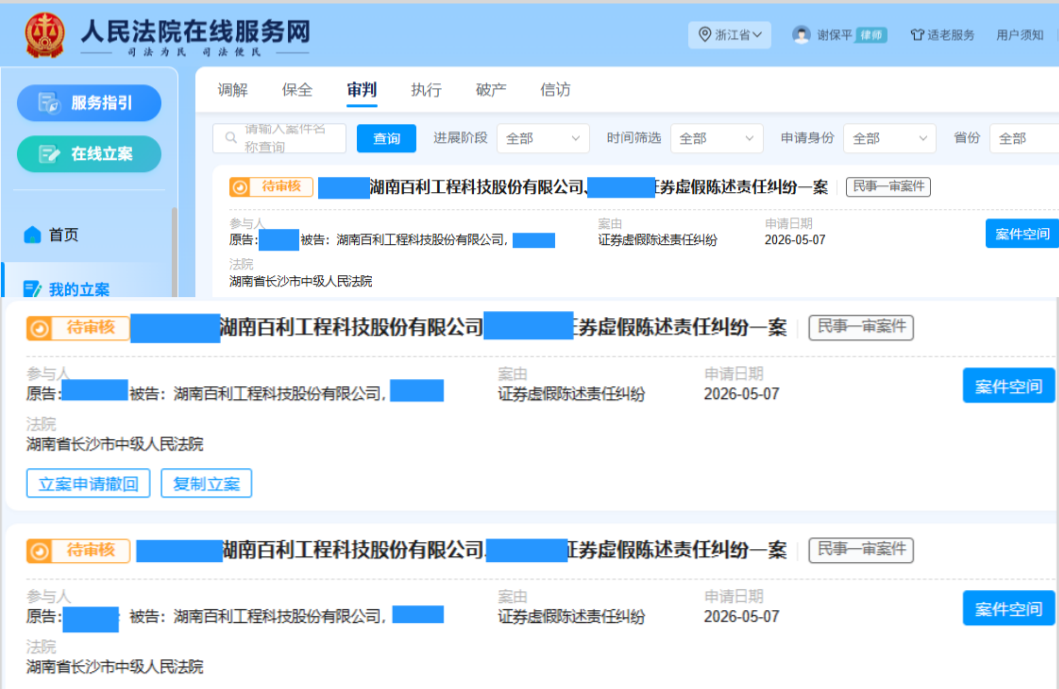The image size is (1059, 689).
Task: Click the 服务指引 sidebar button
Action: [x=89, y=103]
